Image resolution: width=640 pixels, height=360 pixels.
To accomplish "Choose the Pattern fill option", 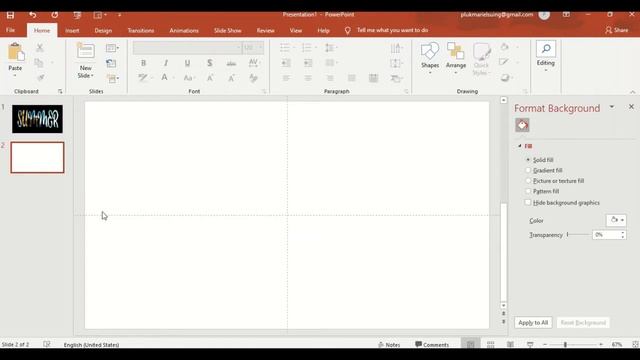I will [x=528, y=191].
